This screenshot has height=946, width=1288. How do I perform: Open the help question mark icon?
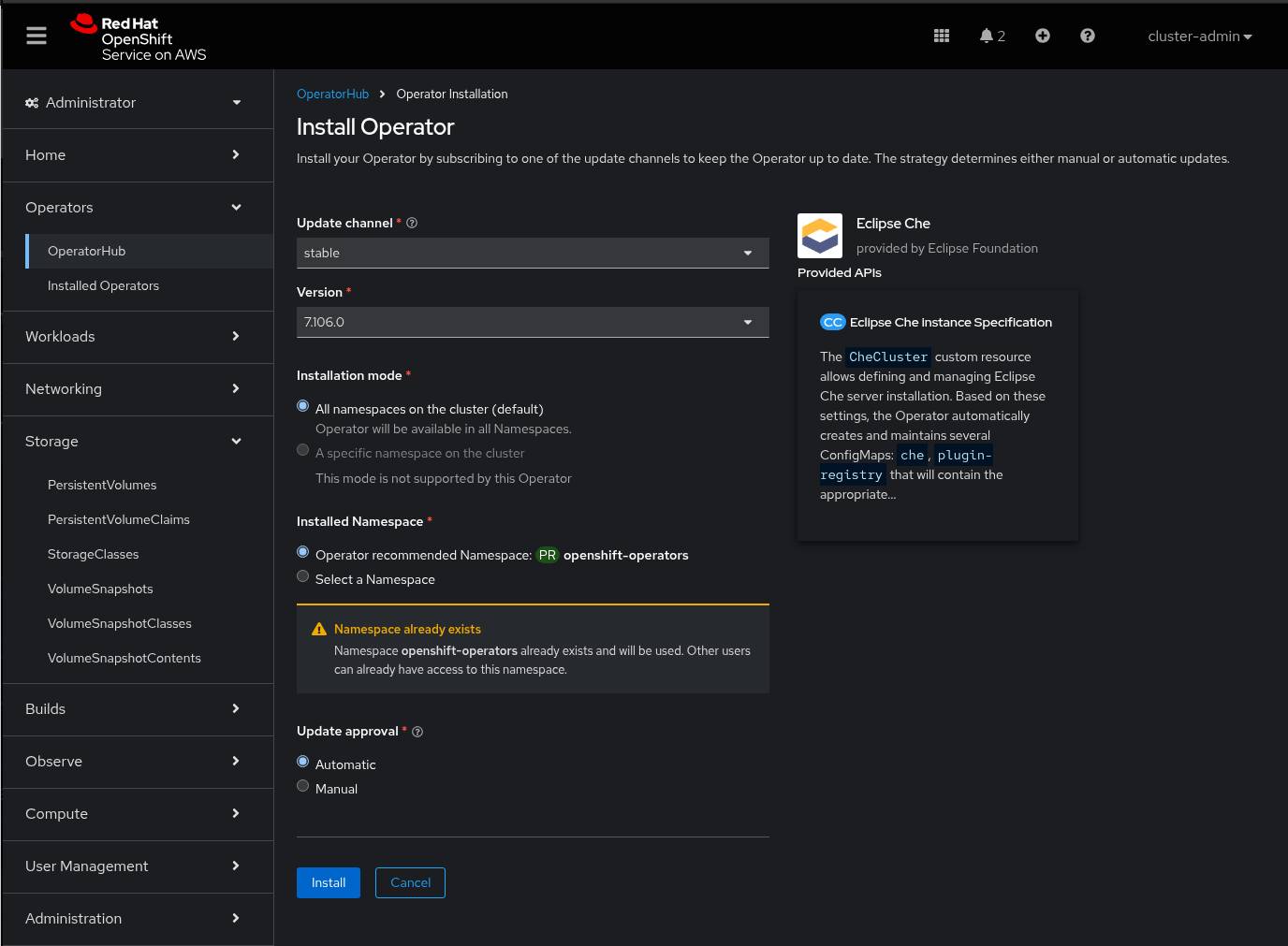click(1087, 36)
